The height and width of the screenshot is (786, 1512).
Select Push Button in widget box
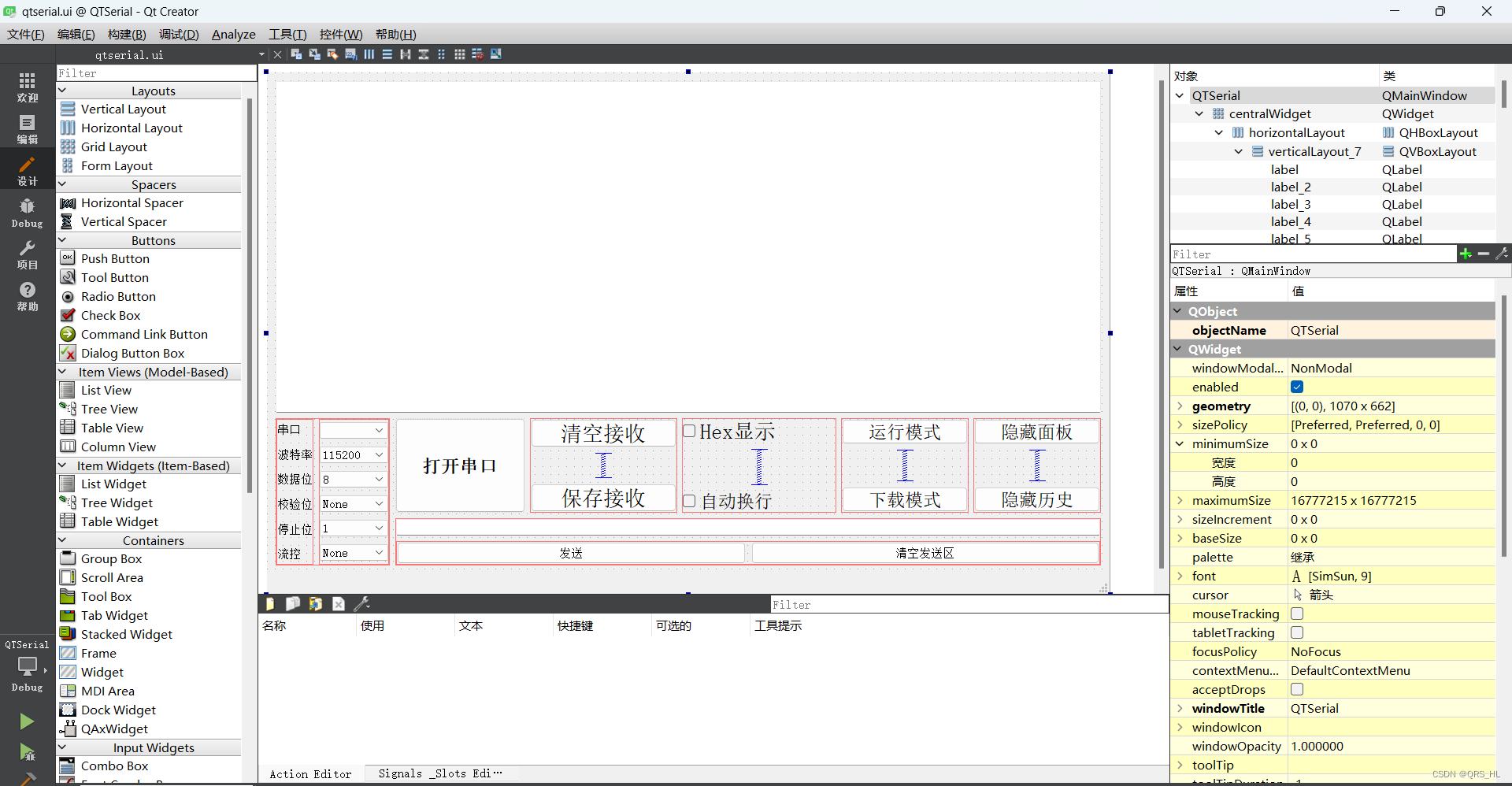pos(115,258)
